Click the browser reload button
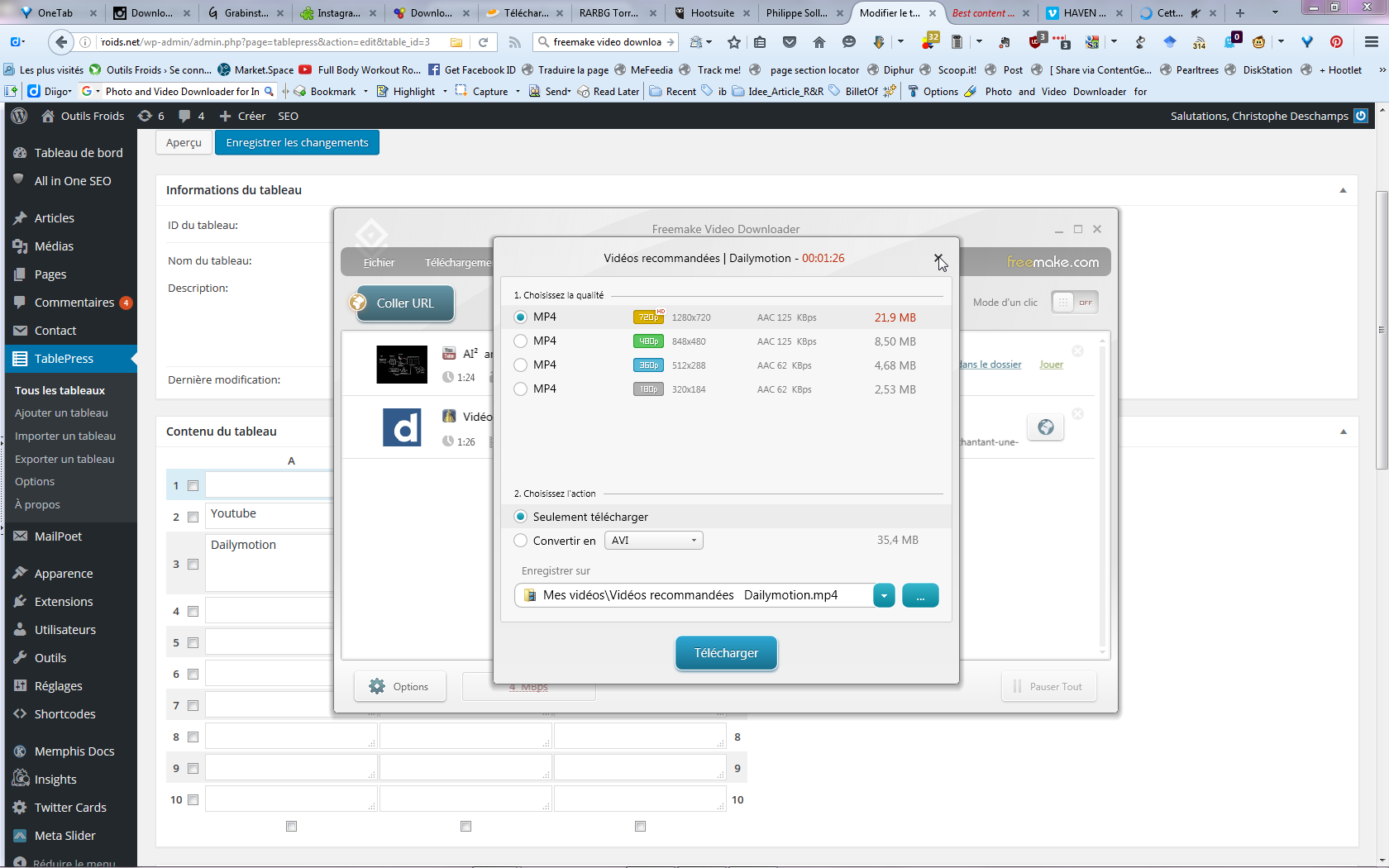This screenshot has height=868, width=1389. tap(484, 42)
